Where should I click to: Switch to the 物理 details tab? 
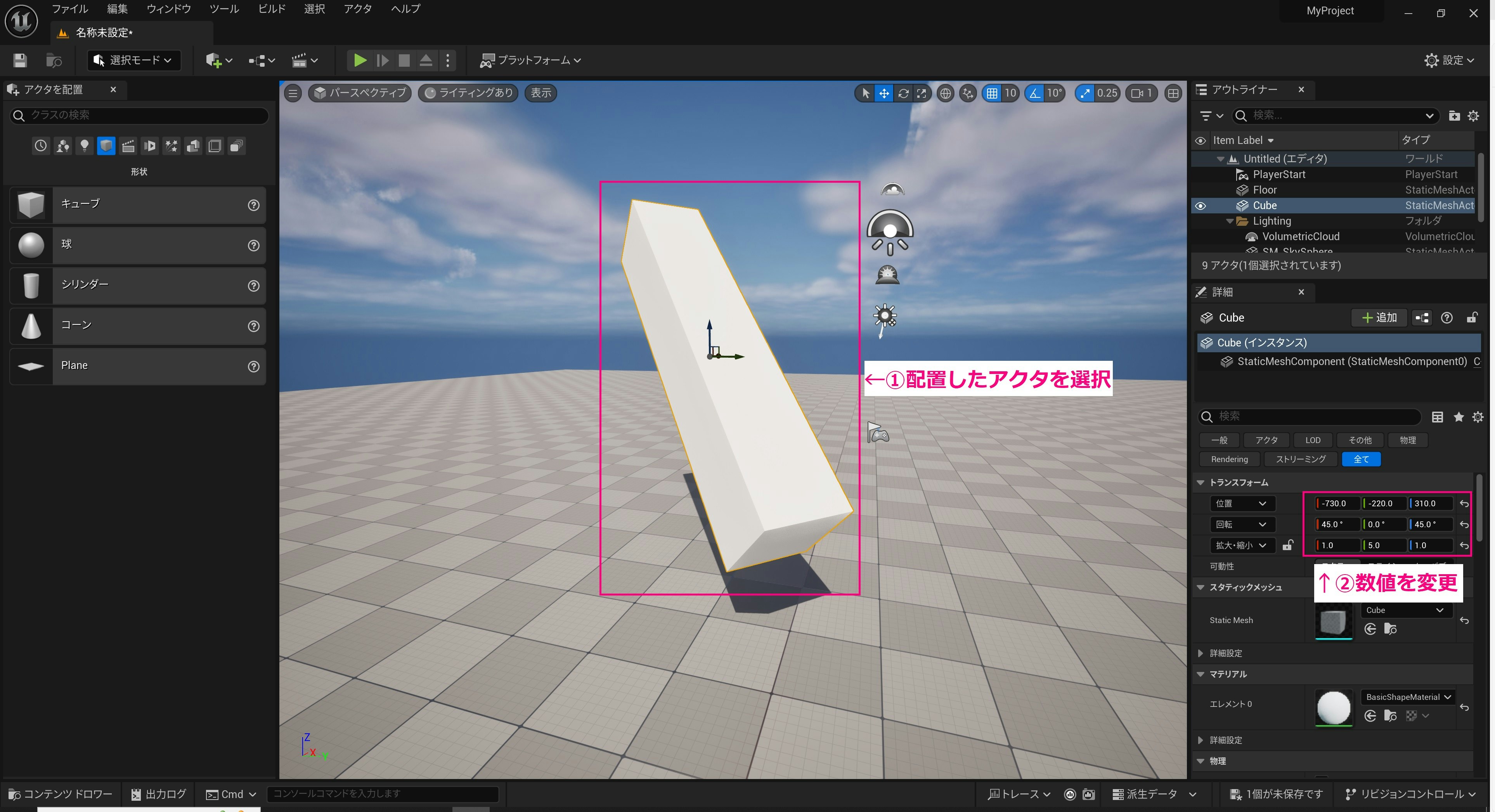1408,440
